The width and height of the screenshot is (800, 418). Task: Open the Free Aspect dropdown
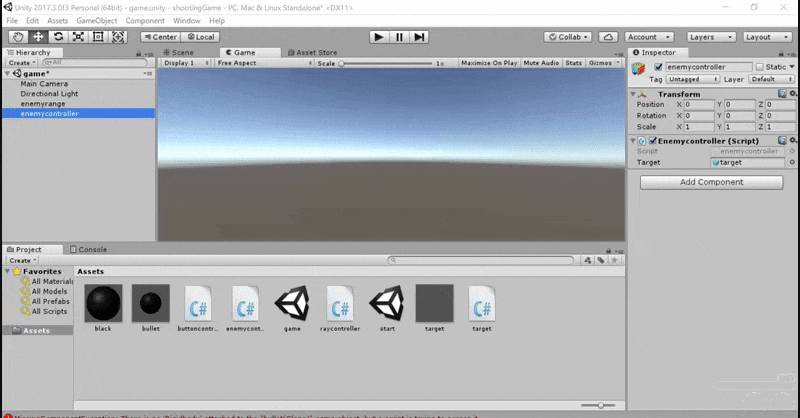(x=265, y=63)
